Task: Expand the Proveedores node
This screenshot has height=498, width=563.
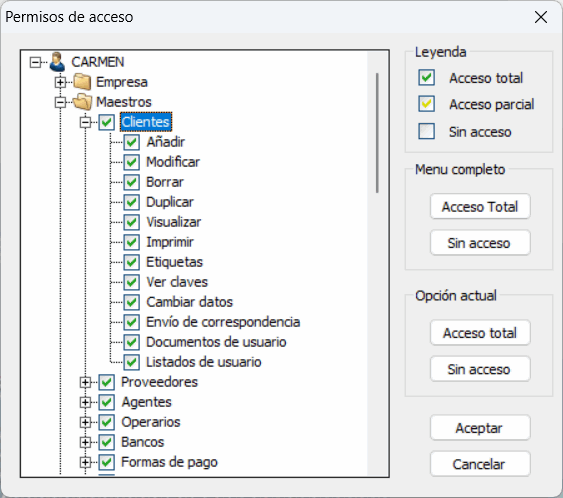Action: click(x=85, y=382)
